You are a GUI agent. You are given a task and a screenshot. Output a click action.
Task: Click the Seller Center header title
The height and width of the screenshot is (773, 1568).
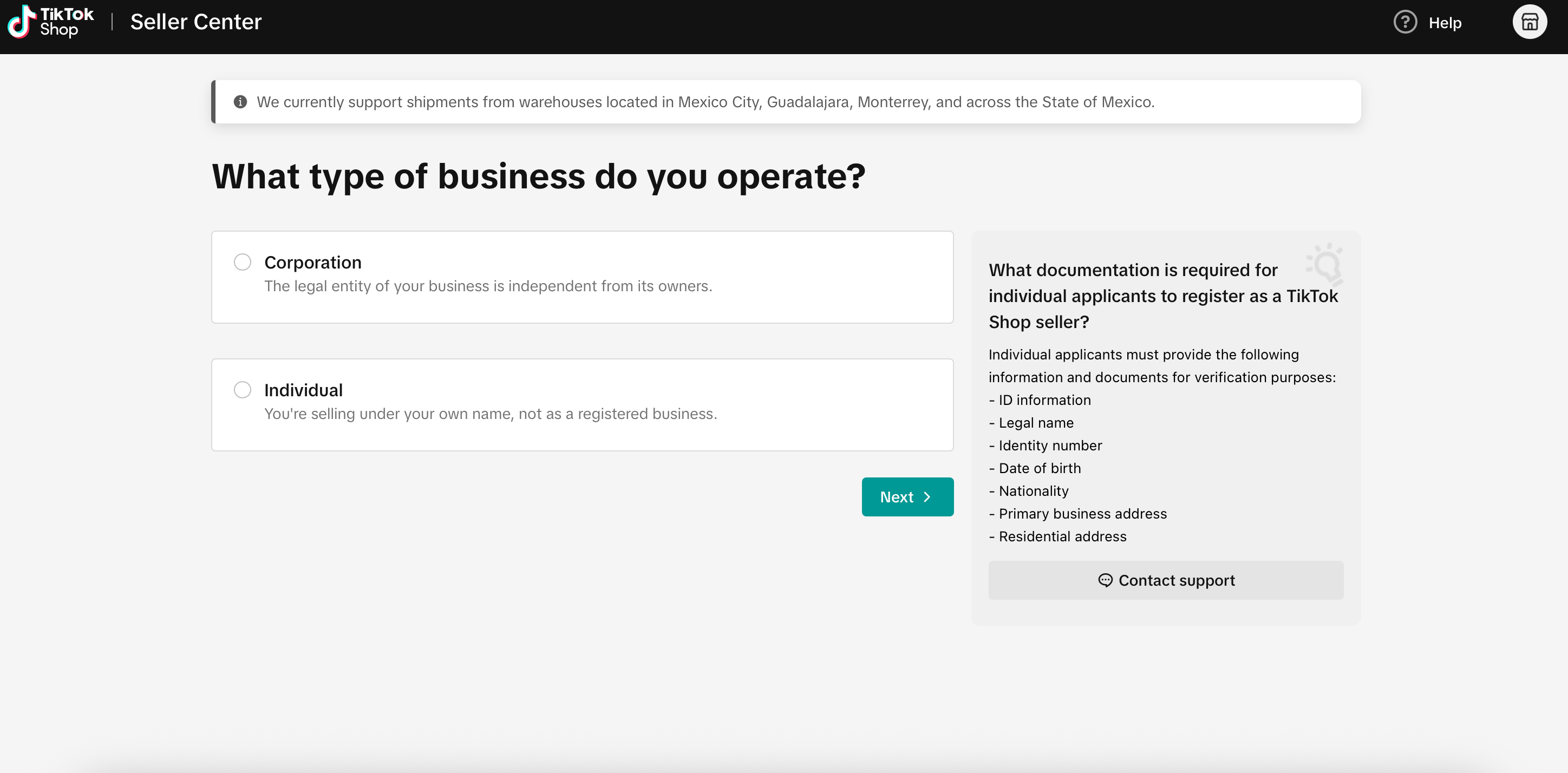(195, 22)
